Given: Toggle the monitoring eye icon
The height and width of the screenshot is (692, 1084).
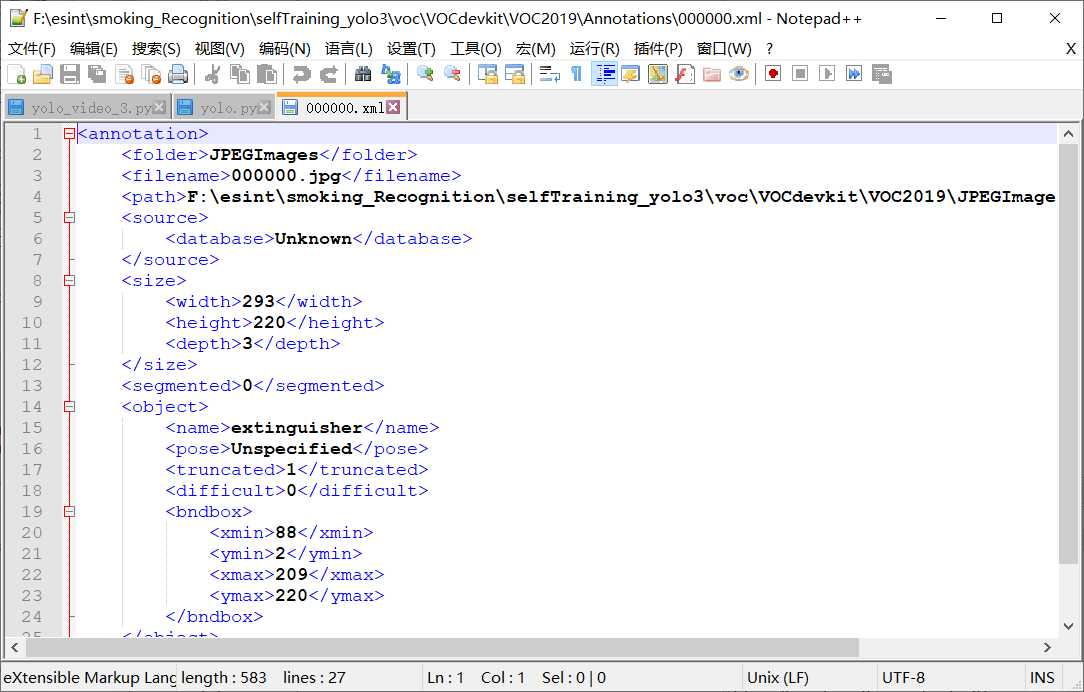Looking at the screenshot, I should 738,74.
